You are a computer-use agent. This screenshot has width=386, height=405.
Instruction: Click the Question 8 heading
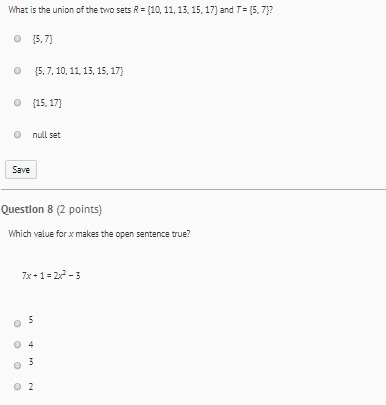[51, 209]
